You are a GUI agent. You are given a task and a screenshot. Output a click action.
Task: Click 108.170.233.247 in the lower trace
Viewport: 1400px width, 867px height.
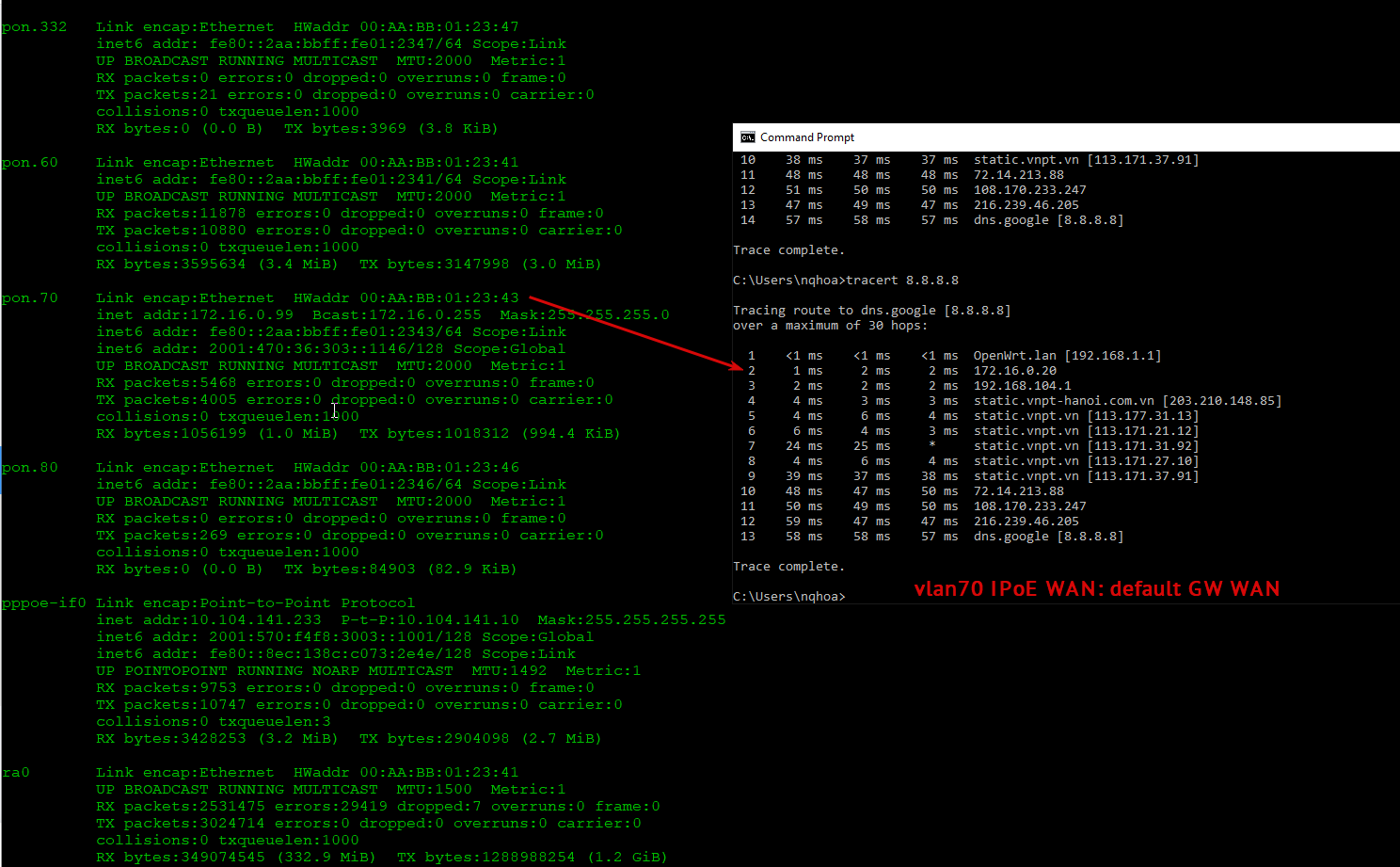[1030, 506]
